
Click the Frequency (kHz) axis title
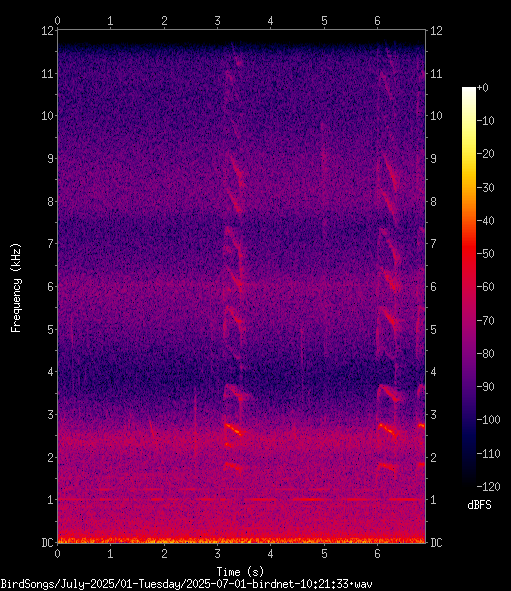pyautogui.click(x=16, y=288)
